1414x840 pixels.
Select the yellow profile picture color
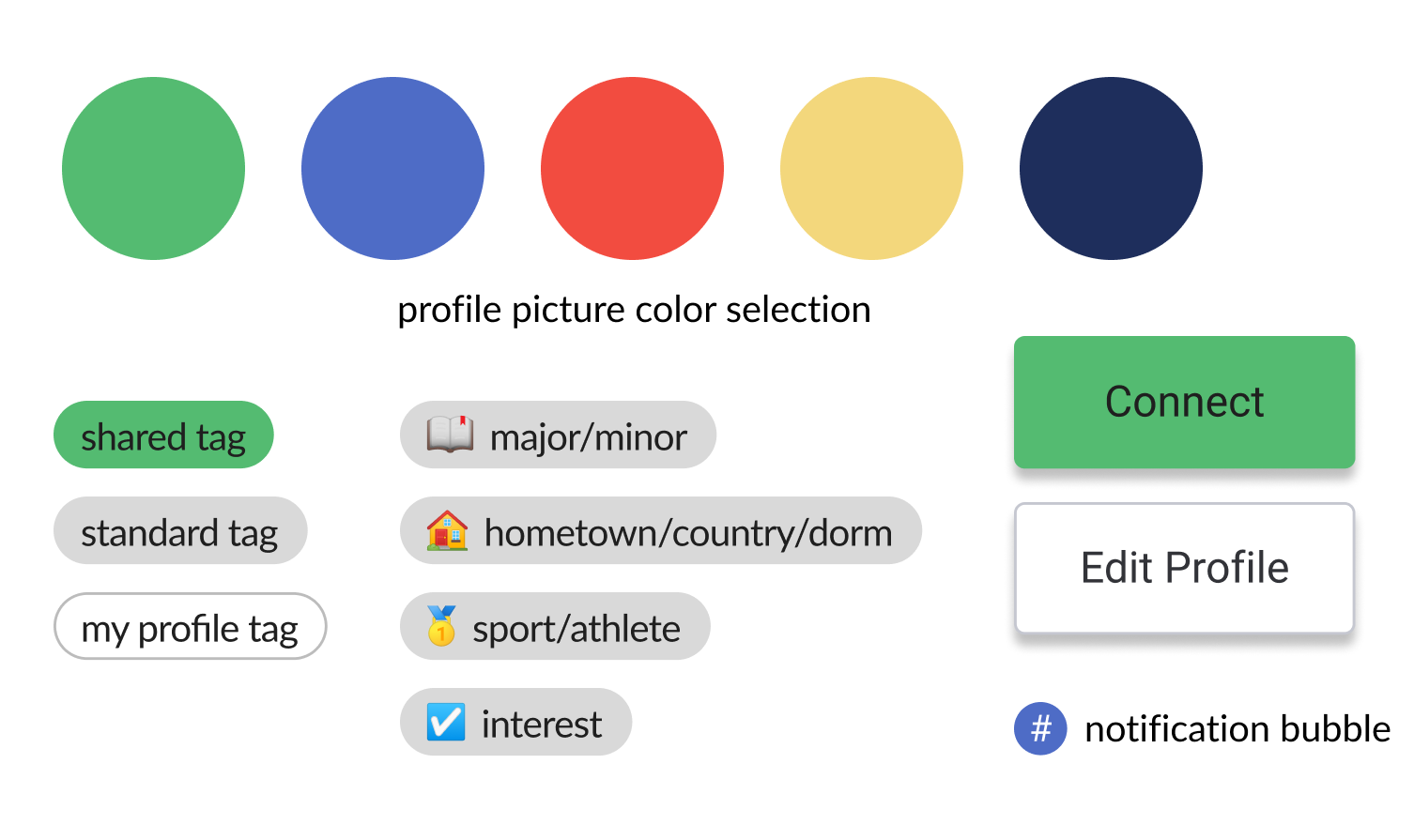tap(871, 169)
